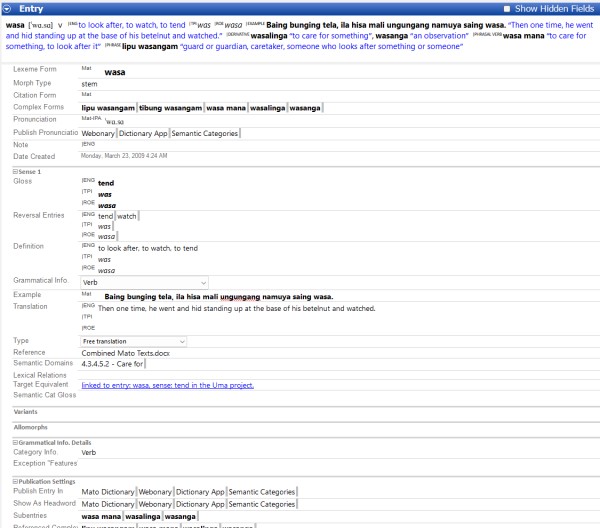Click the Date Created value
Screen dimensions: 600x528
click(x=124, y=156)
